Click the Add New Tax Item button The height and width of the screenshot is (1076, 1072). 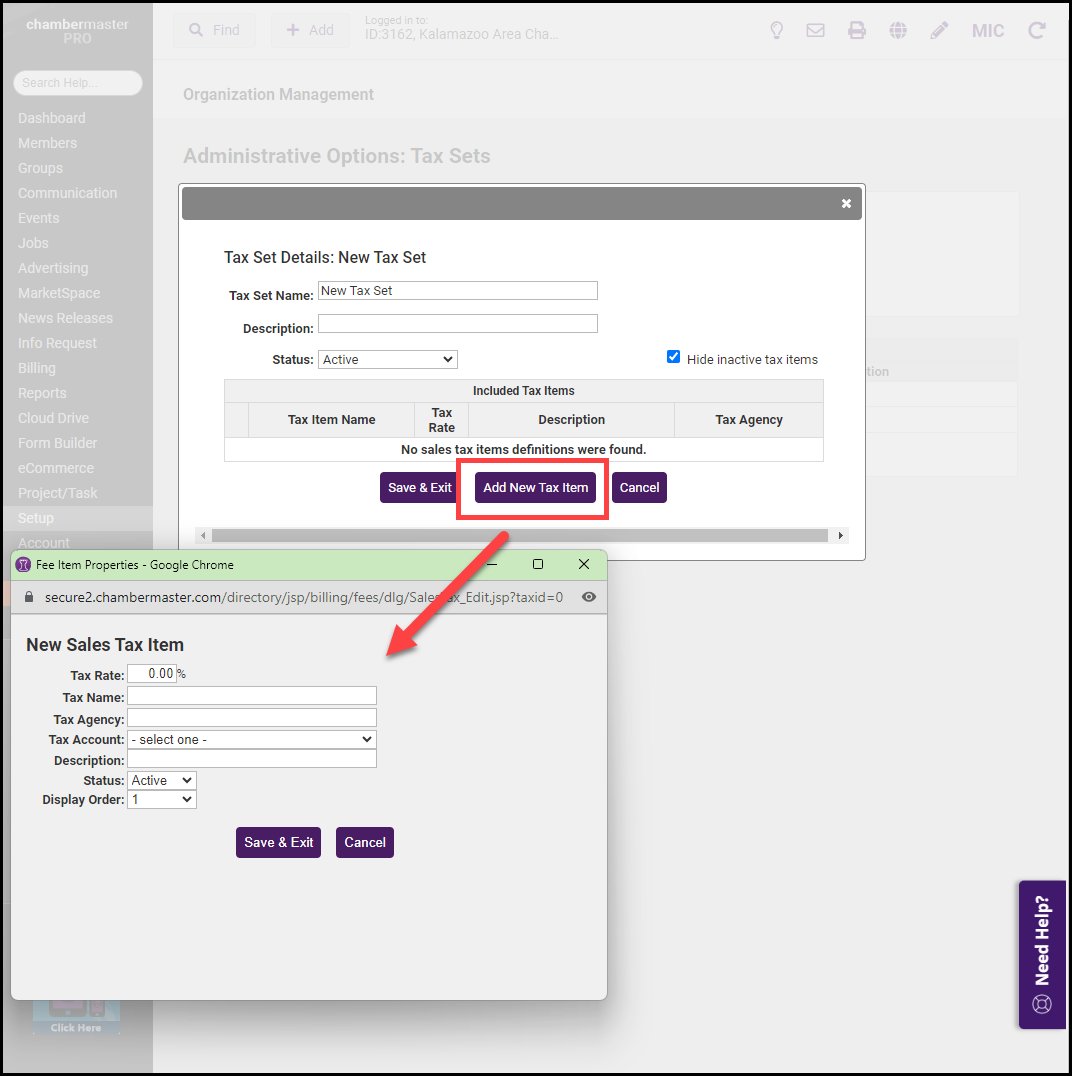[x=535, y=488]
